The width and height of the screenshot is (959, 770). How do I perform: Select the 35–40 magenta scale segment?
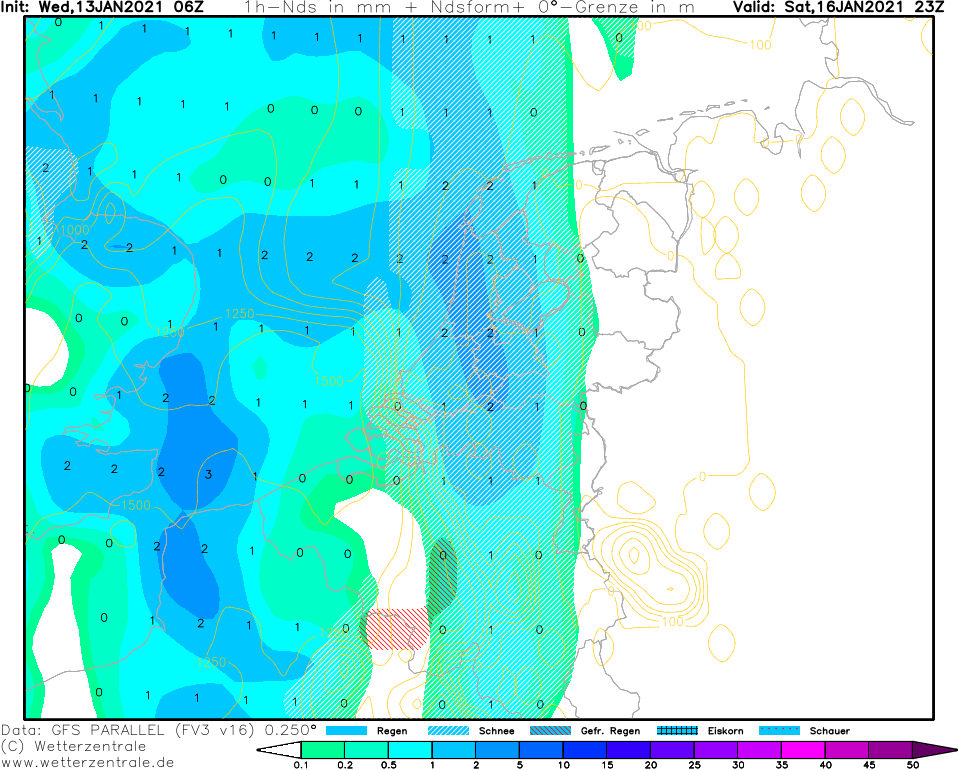point(804,750)
